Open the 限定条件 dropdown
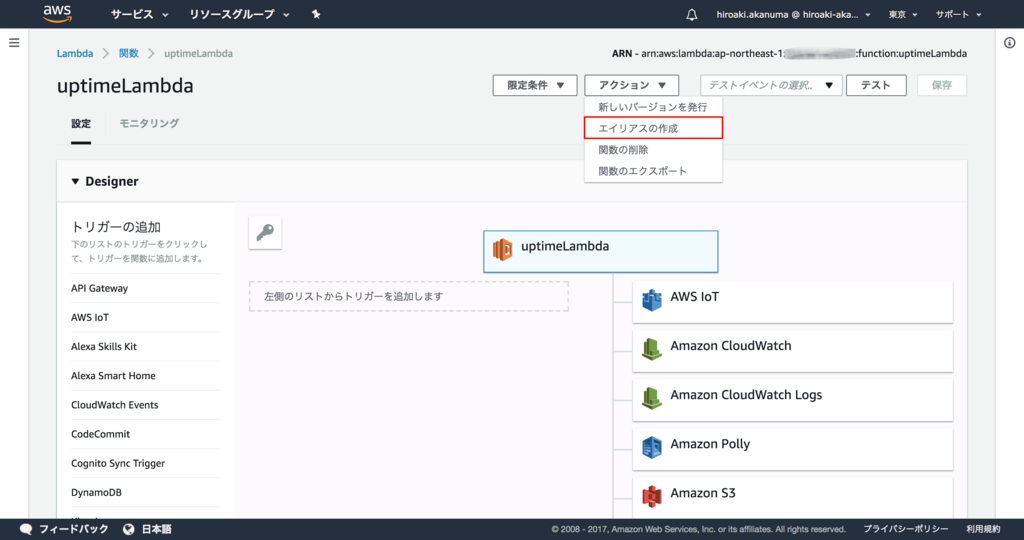 click(x=535, y=86)
